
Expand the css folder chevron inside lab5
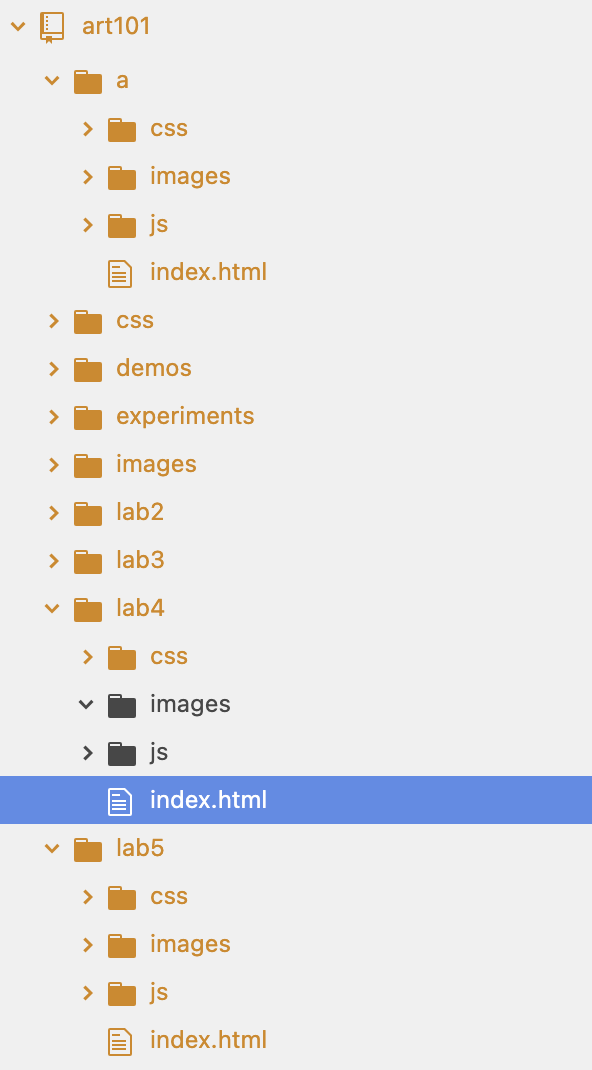(88, 896)
